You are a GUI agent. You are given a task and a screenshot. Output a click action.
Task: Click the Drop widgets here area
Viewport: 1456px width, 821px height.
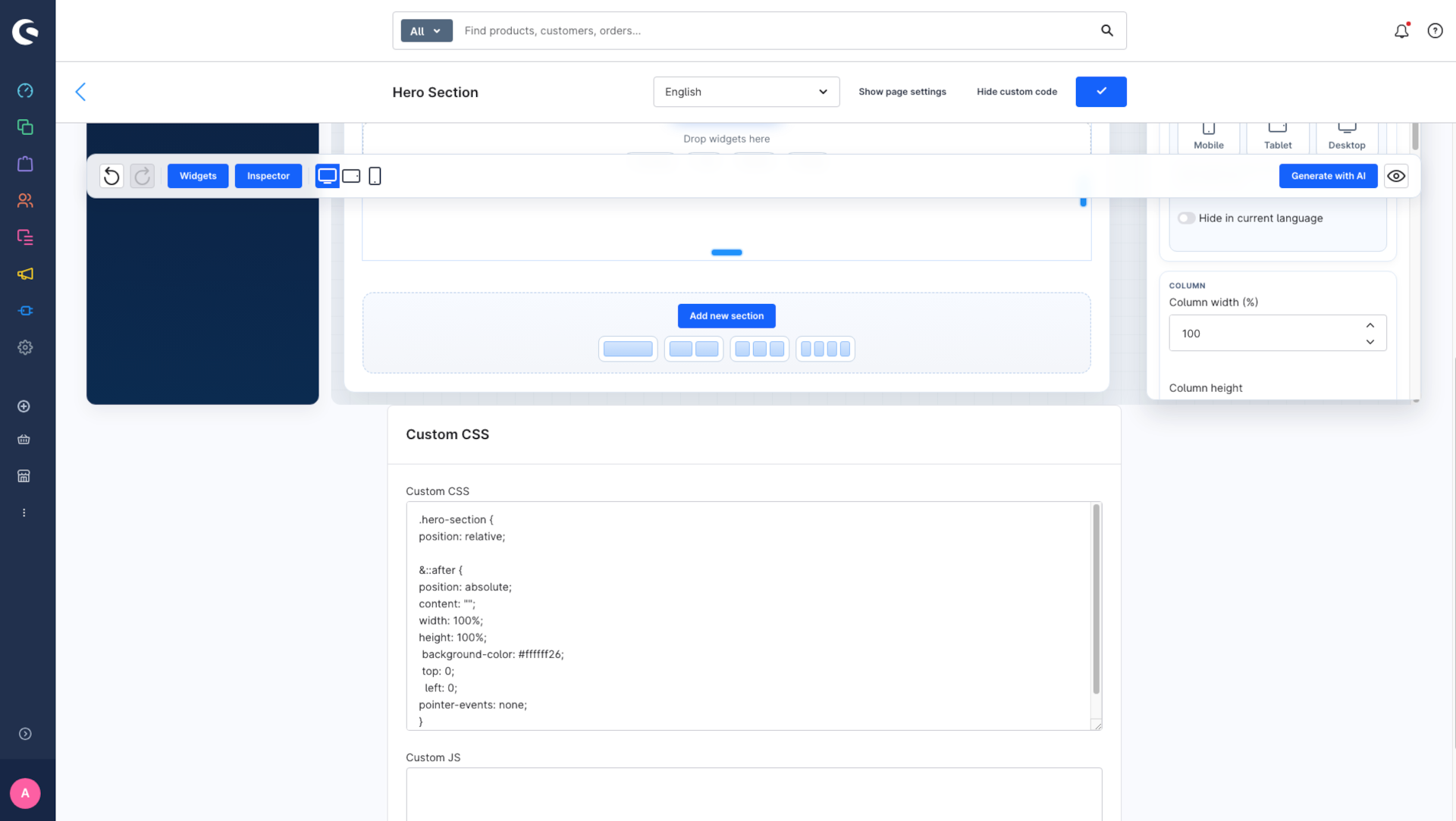[726, 139]
